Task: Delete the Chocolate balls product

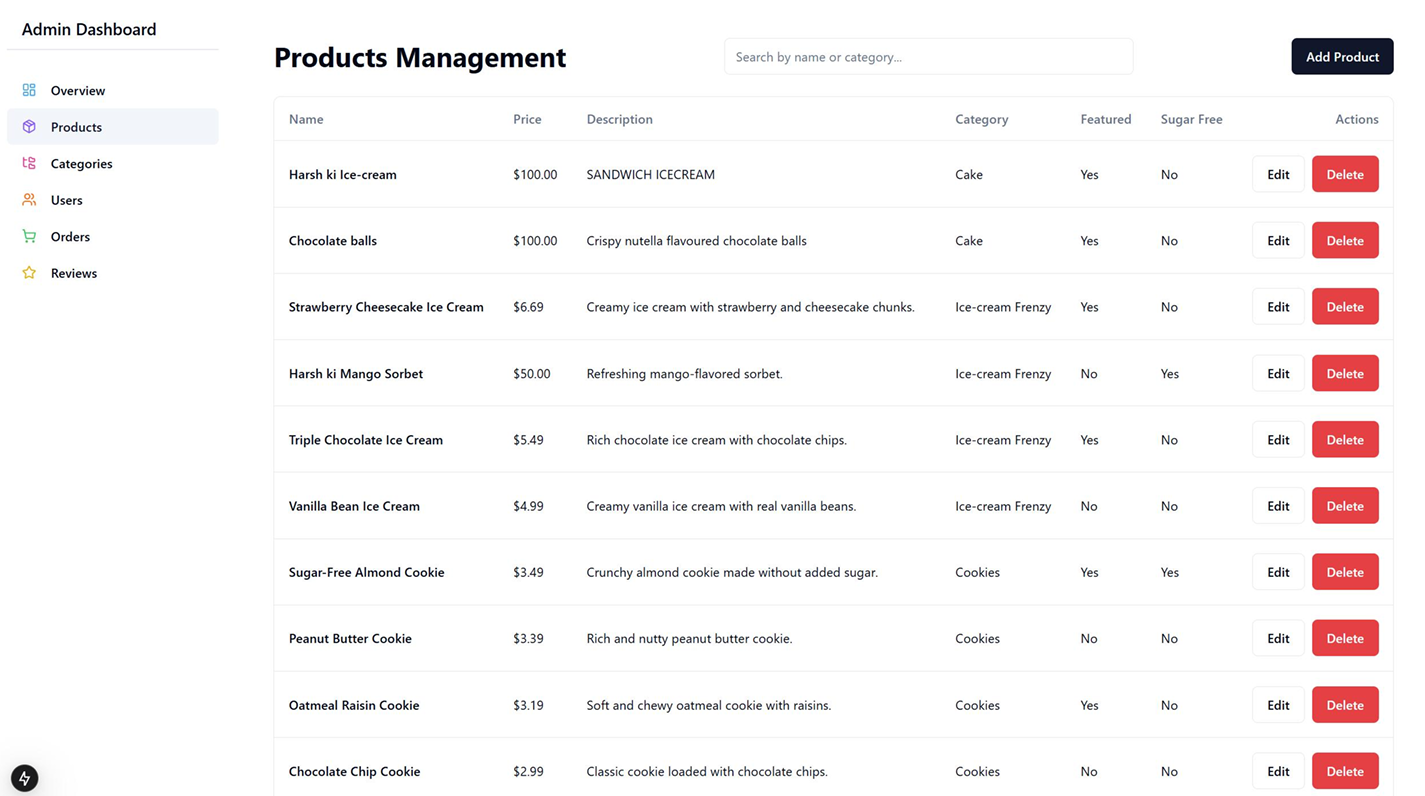Action: pyautogui.click(x=1345, y=240)
